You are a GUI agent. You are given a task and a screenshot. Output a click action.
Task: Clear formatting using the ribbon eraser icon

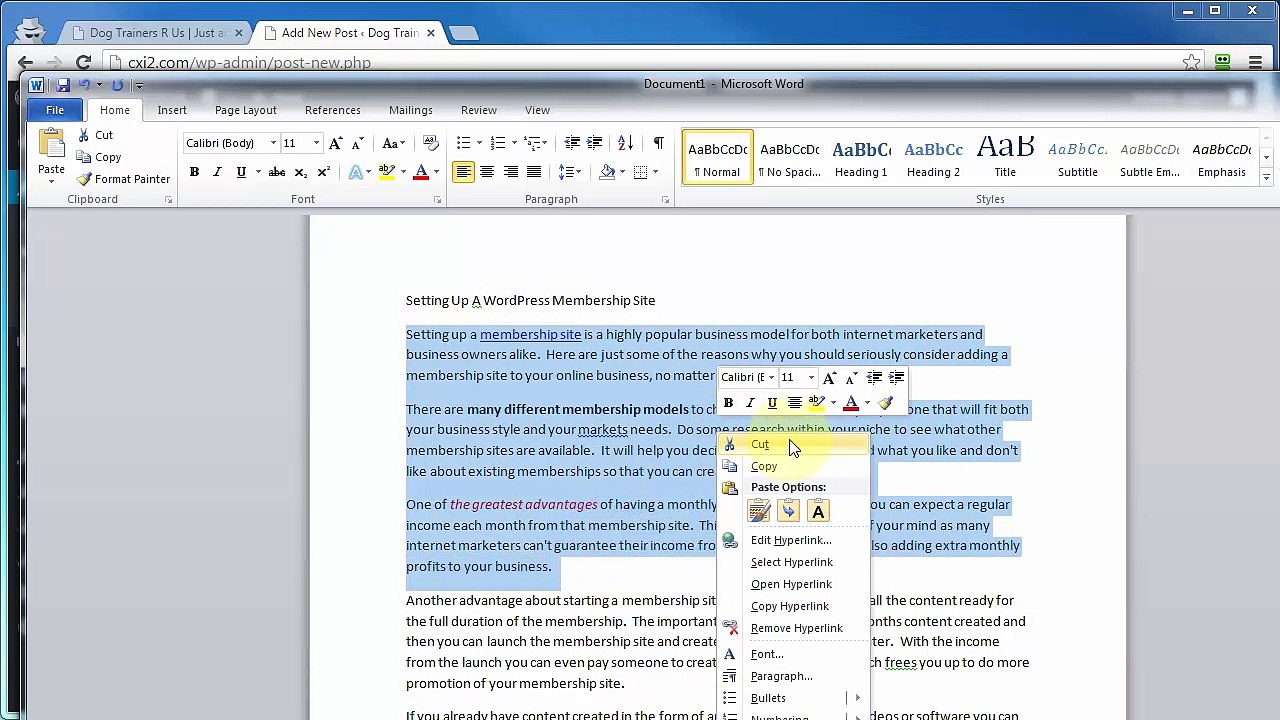point(431,143)
